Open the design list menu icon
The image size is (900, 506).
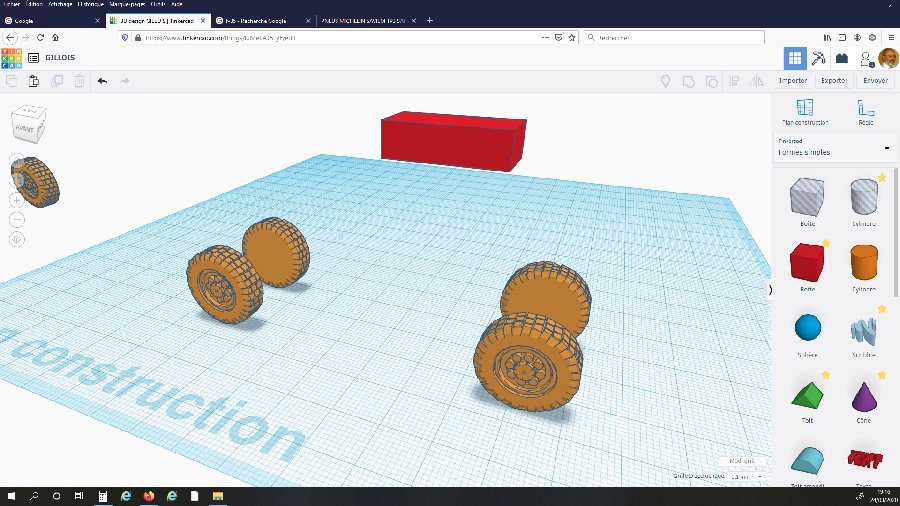coord(33,58)
